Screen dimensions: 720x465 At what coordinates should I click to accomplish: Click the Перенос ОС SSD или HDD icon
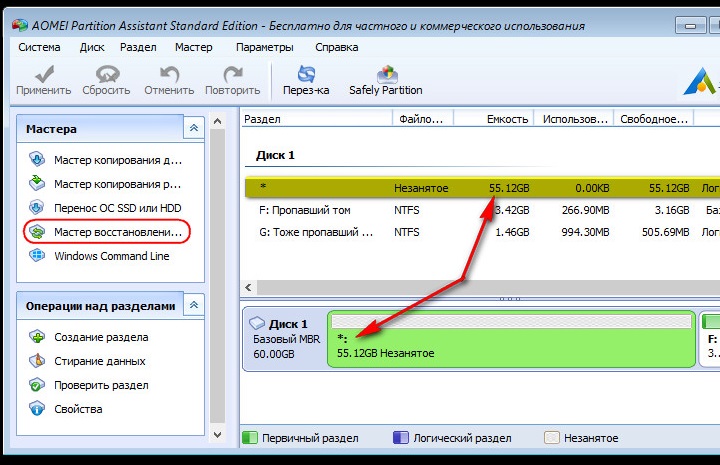(x=37, y=207)
